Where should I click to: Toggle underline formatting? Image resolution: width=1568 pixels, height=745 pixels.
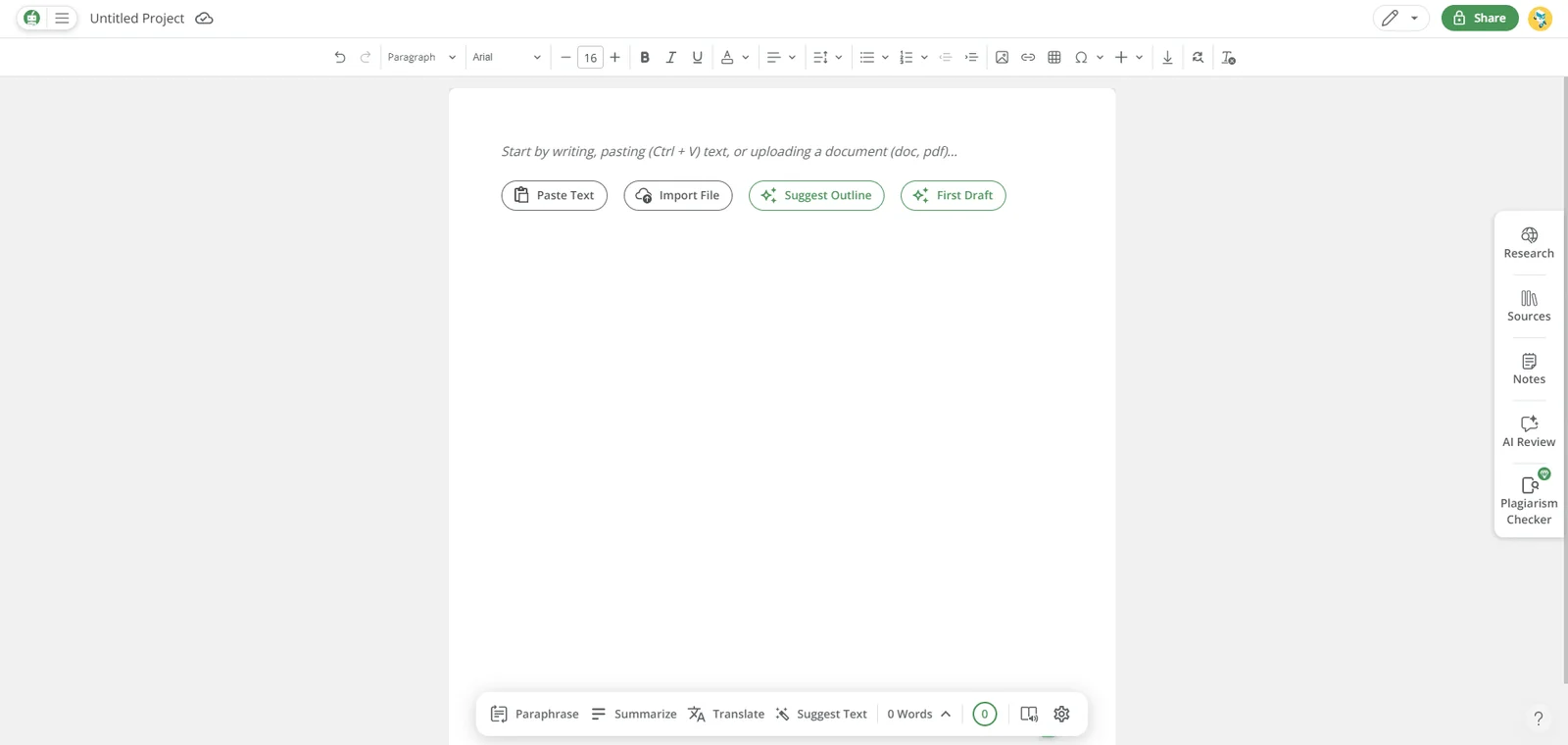pyautogui.click(x=697, y=58)
